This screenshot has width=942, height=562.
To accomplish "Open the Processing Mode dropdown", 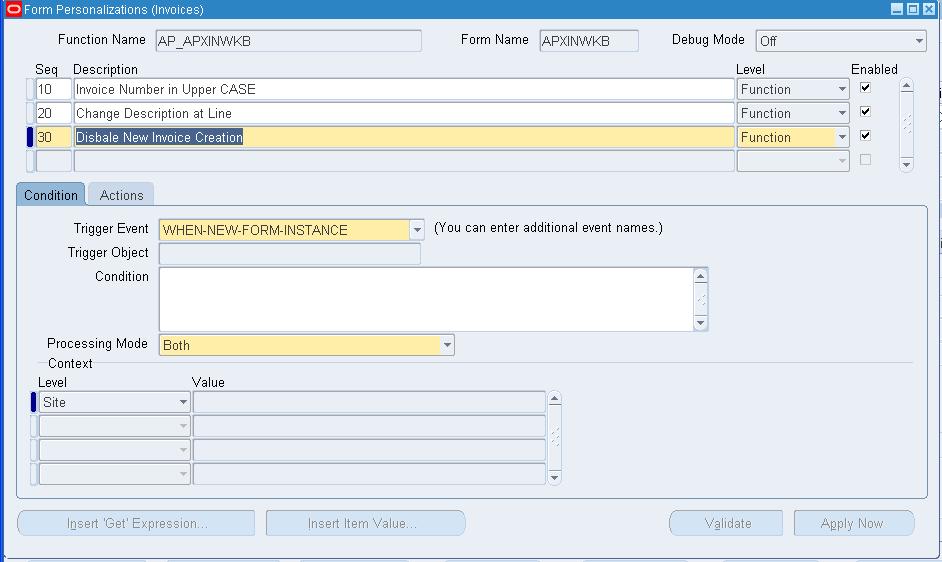I will (x=447, y=345).
